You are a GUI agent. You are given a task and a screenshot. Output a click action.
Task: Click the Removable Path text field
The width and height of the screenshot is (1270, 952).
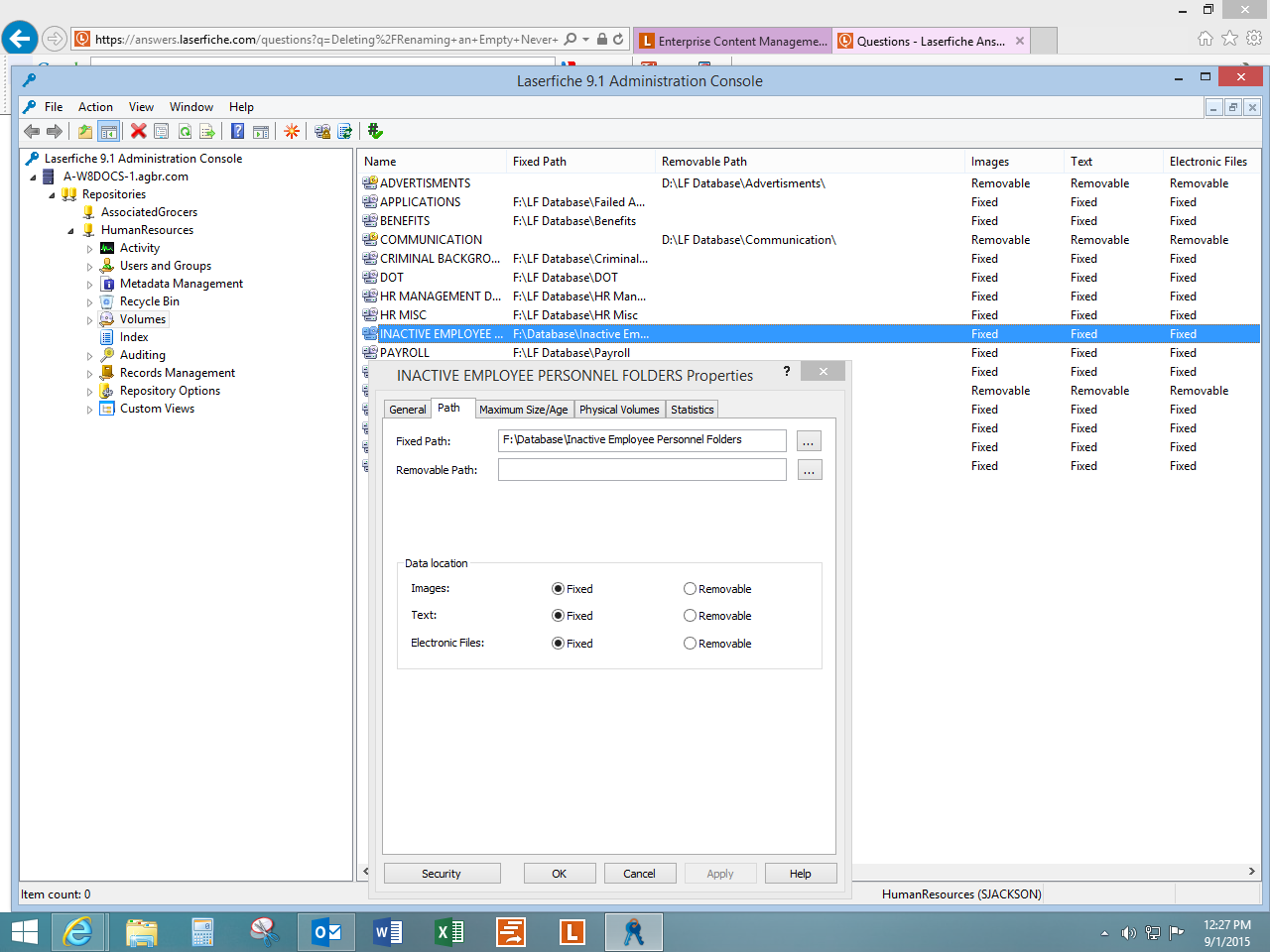[642, 470]
